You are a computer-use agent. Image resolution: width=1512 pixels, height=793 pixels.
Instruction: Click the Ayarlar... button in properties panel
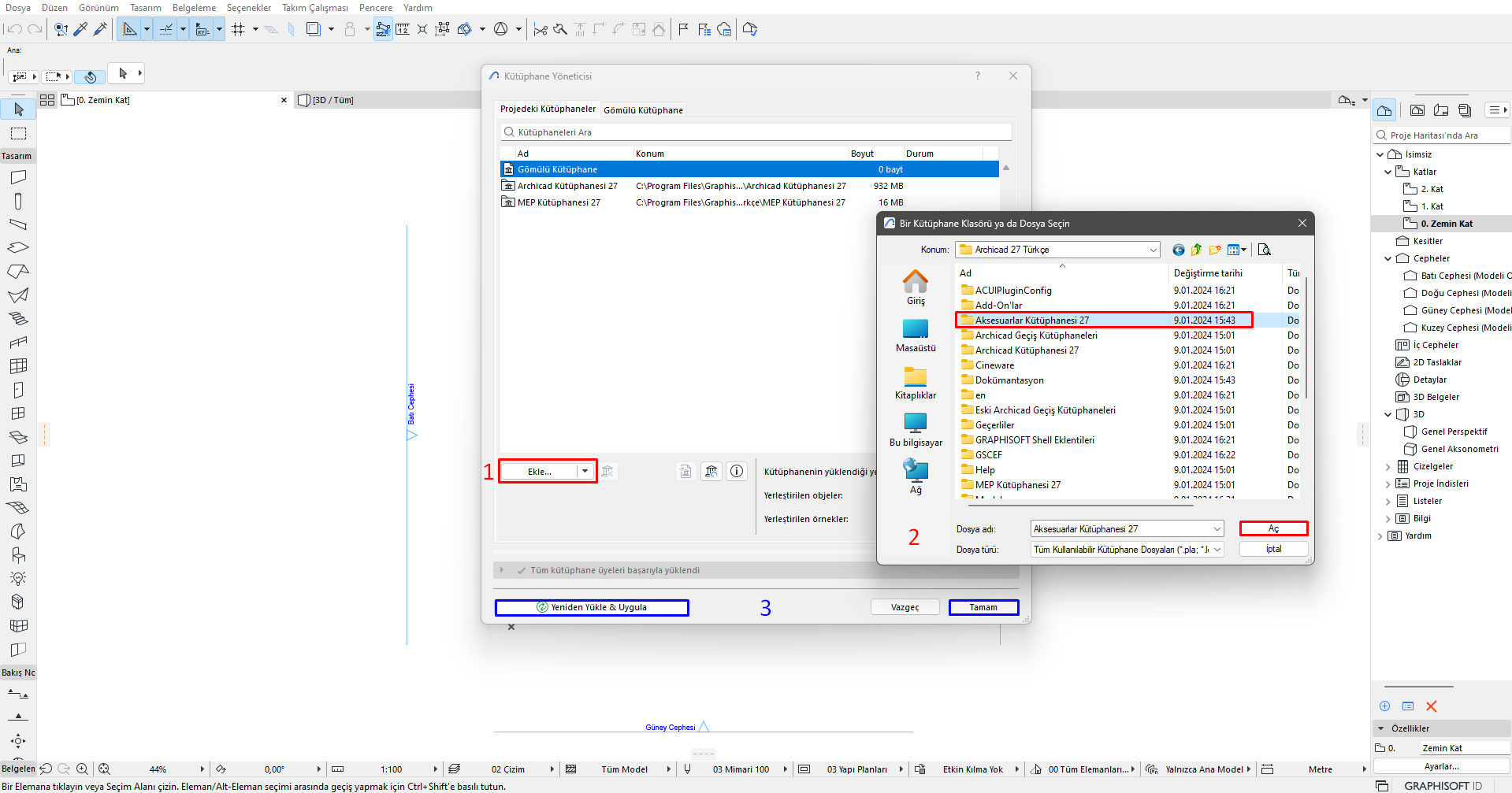tap(1441, 766)
